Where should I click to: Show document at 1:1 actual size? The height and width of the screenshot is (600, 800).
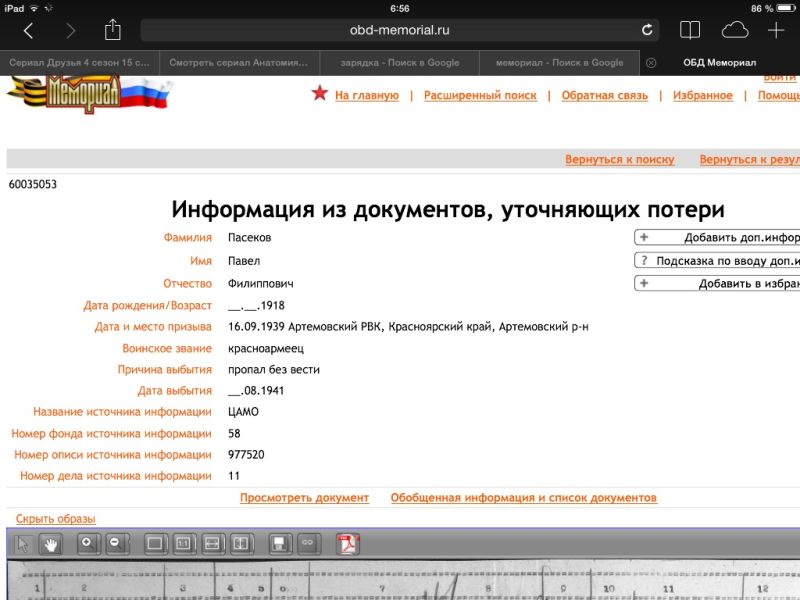(184, 543)
